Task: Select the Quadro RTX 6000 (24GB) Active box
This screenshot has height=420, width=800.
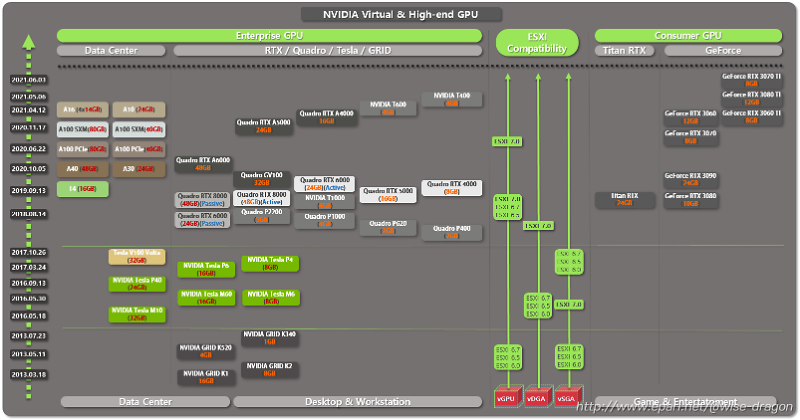Action: pyautogui.click(x=325, y=184)
